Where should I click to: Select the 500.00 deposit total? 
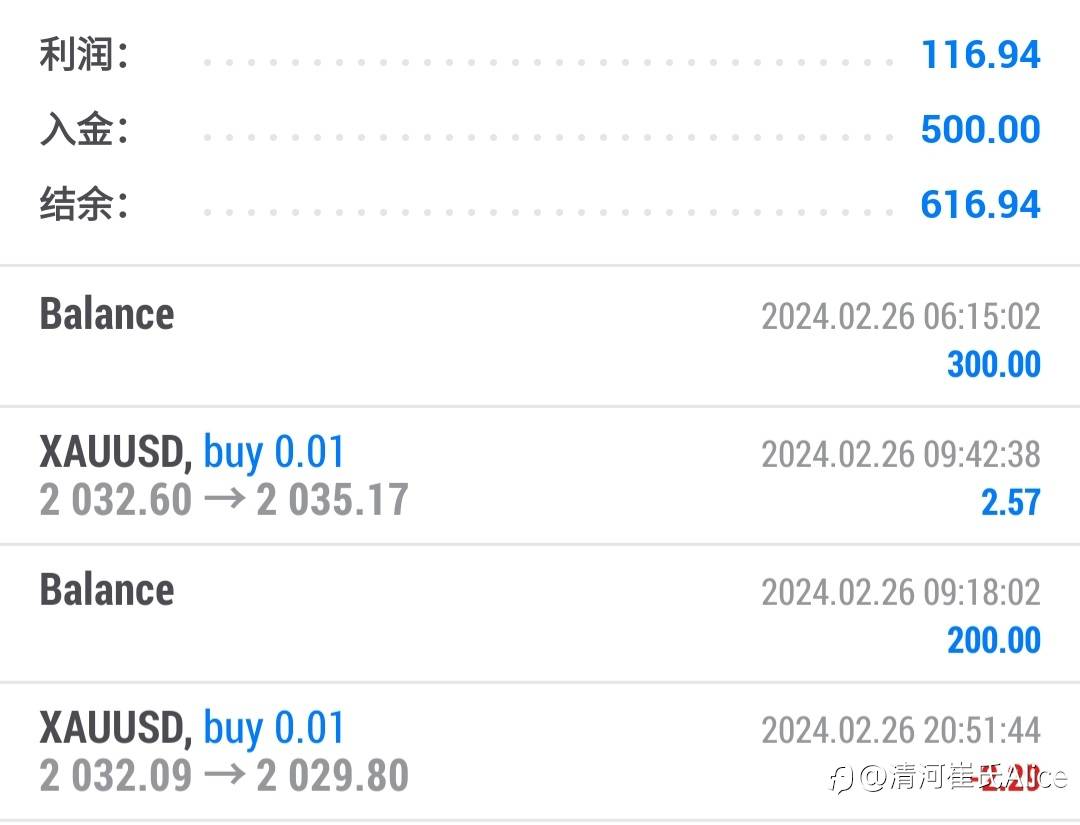(x=980, y=130)
